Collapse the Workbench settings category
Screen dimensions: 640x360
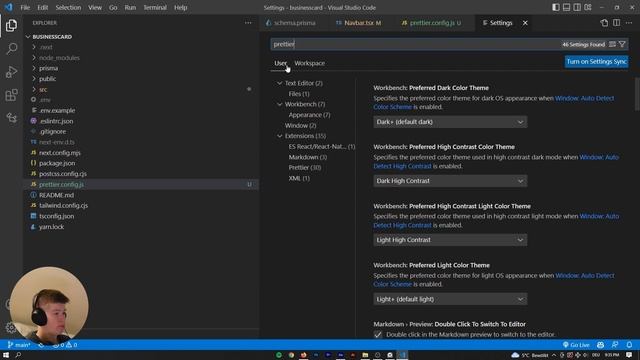[x=280, y=104]
